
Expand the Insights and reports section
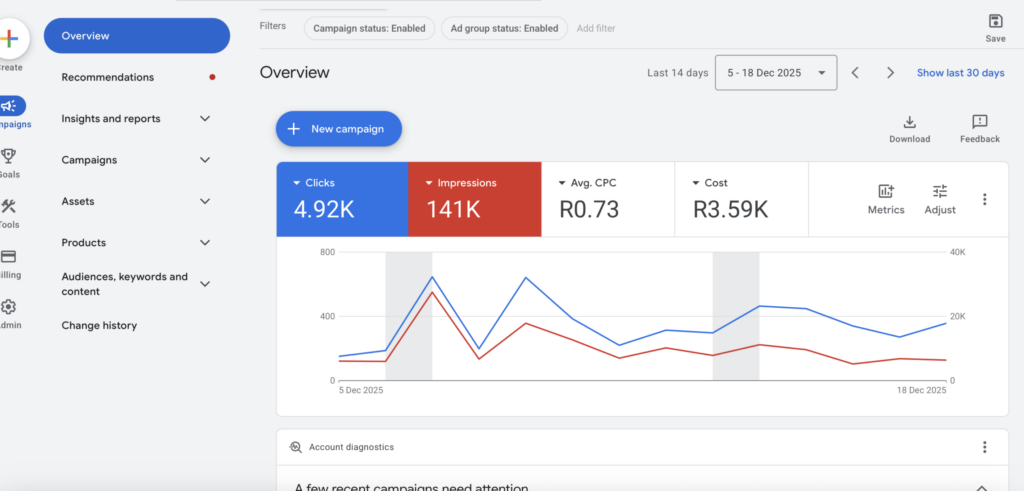click(136, 119)
